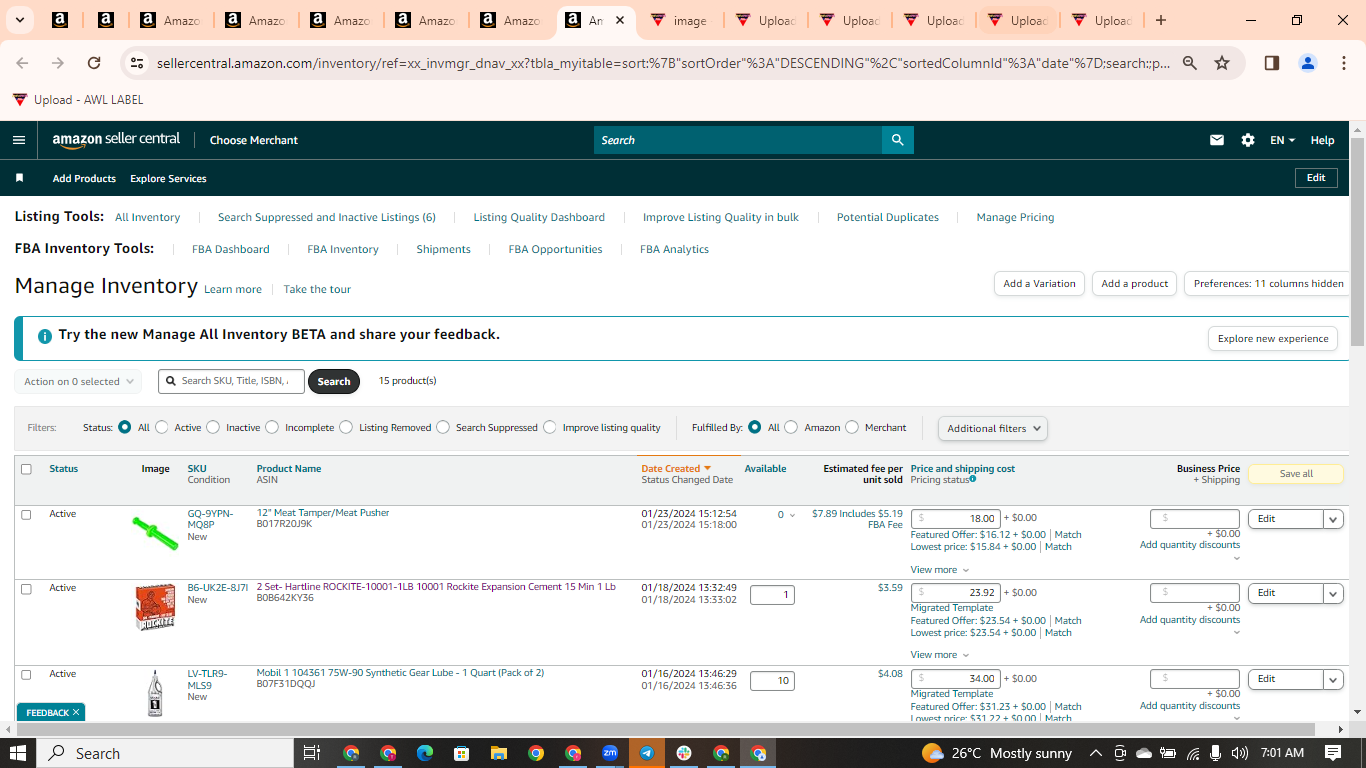The height and width of the screenshot is (768, 1366).
Task: Open the browser side panel icon
Action: 1272,63
